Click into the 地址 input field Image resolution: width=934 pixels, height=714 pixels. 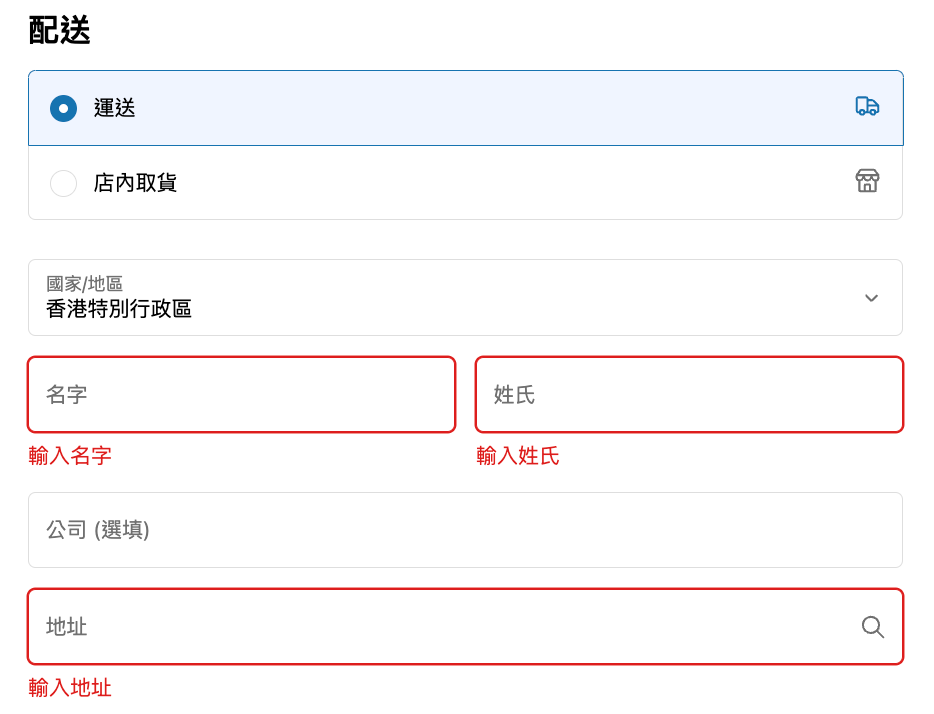[x=440, y=627]
